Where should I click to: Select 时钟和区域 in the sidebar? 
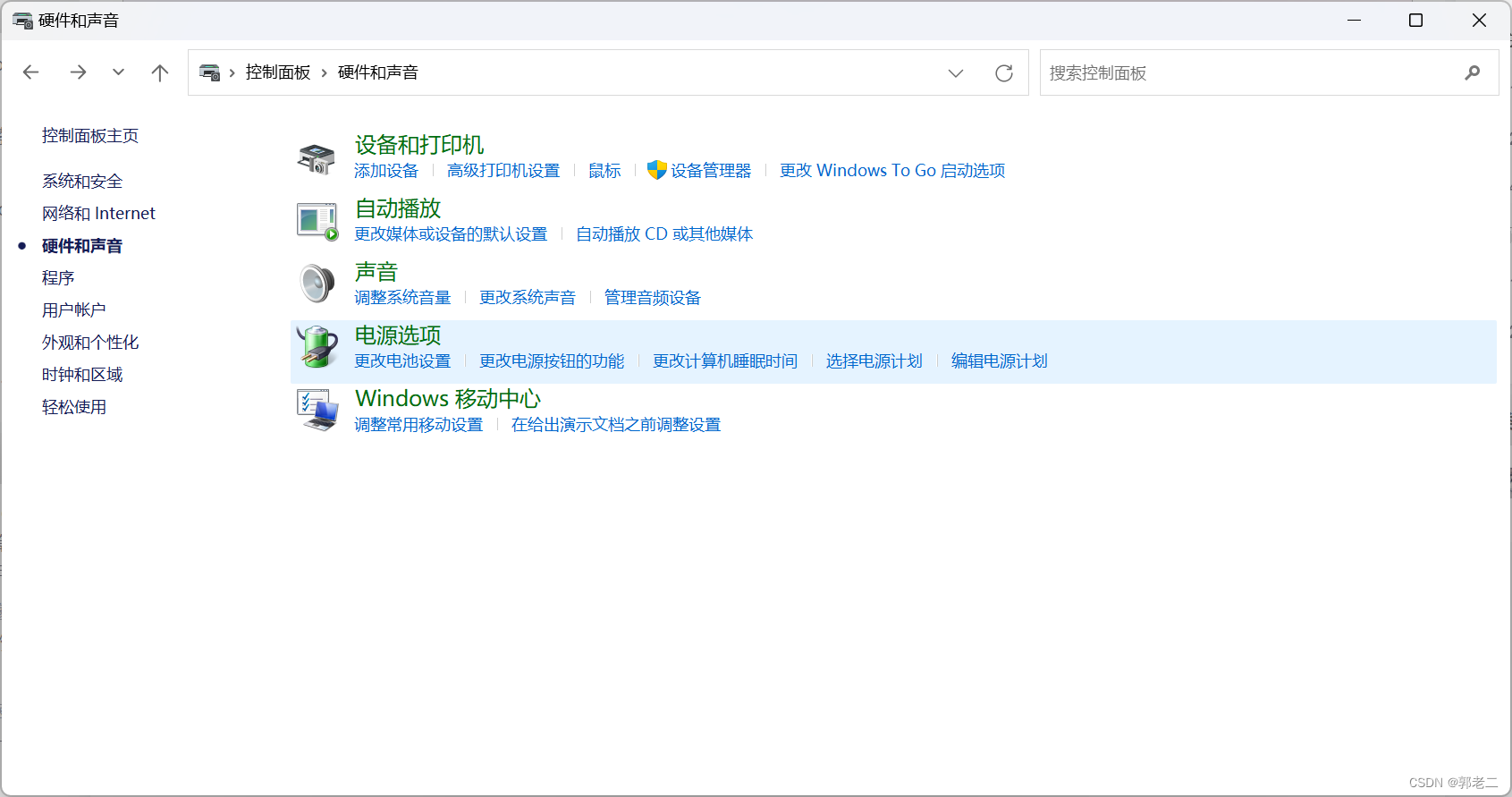click(x=82, y=374)
